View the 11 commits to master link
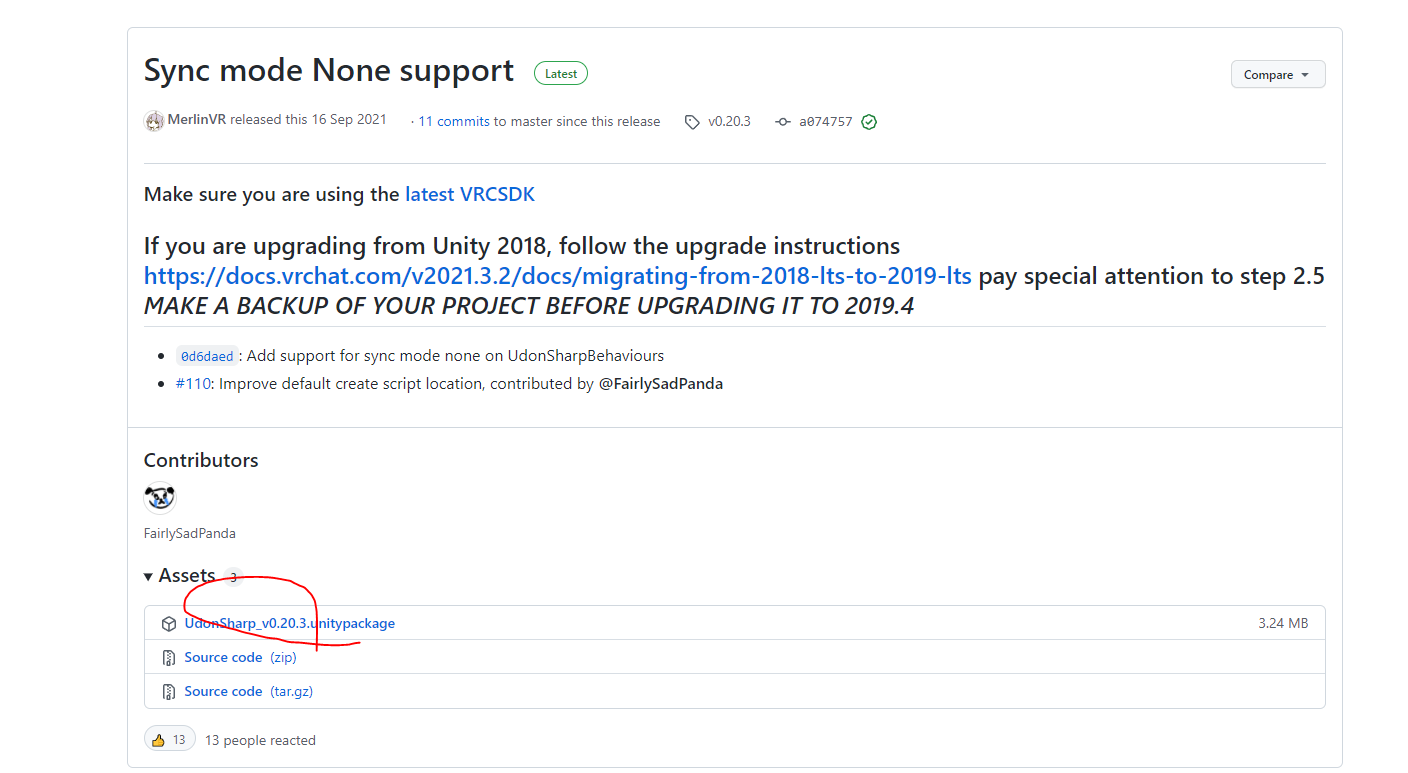 click(454, 121)
